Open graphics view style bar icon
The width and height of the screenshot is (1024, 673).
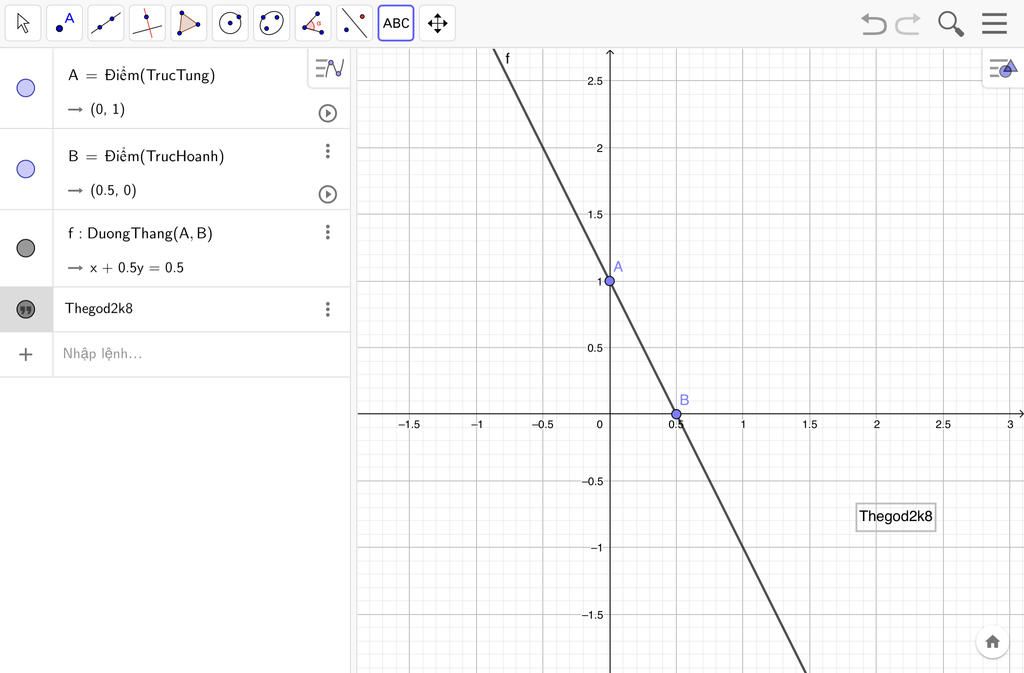coord(1003,68)
